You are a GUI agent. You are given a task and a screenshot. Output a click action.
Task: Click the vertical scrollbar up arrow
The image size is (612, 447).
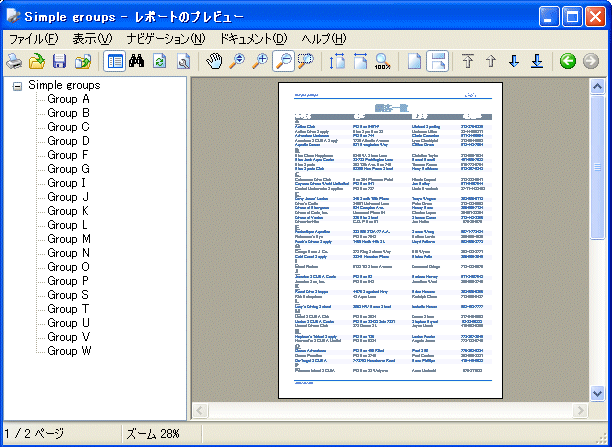597,86
